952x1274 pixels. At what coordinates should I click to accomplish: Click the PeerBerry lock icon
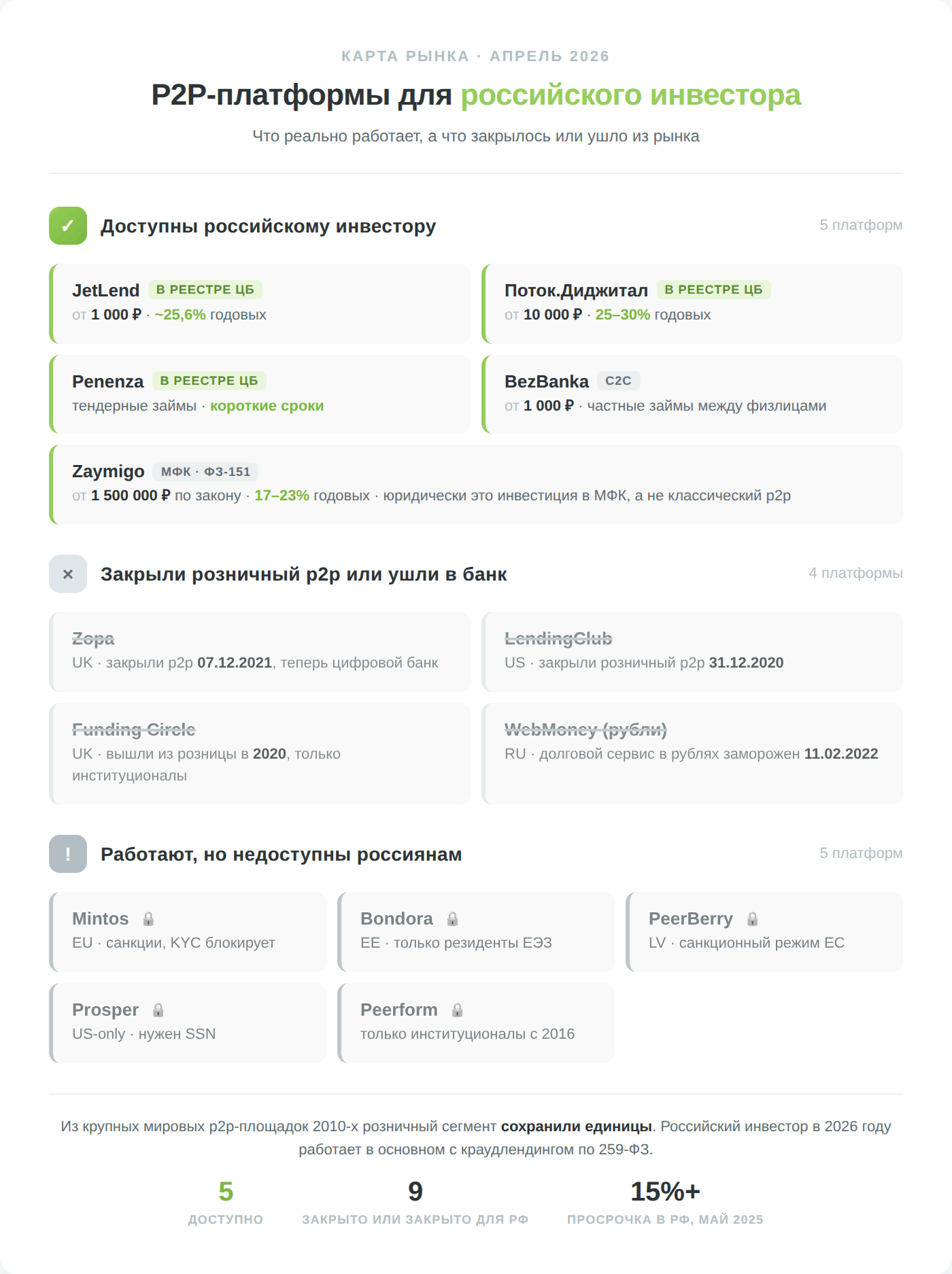pos(752,919)
